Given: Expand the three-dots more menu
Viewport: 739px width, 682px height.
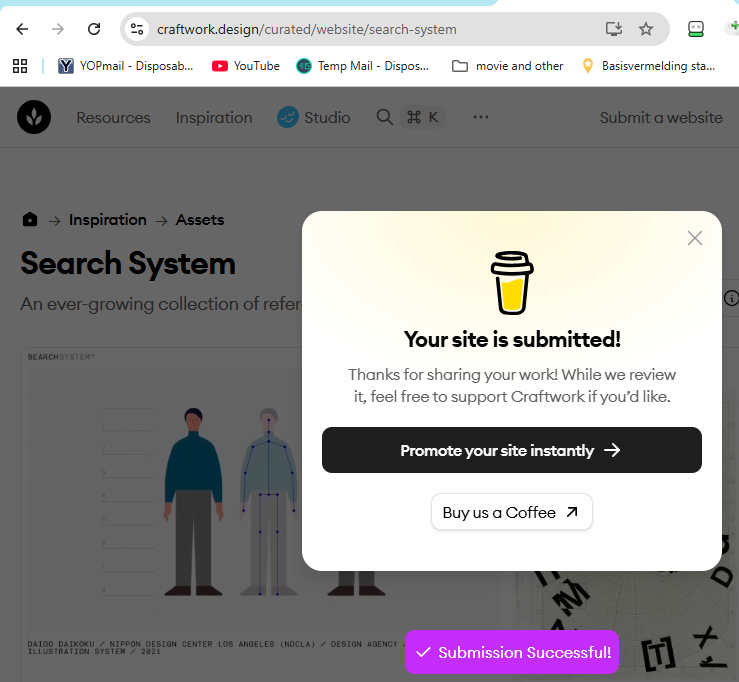Looking at the screenshot, I should (x=481, y=118).
